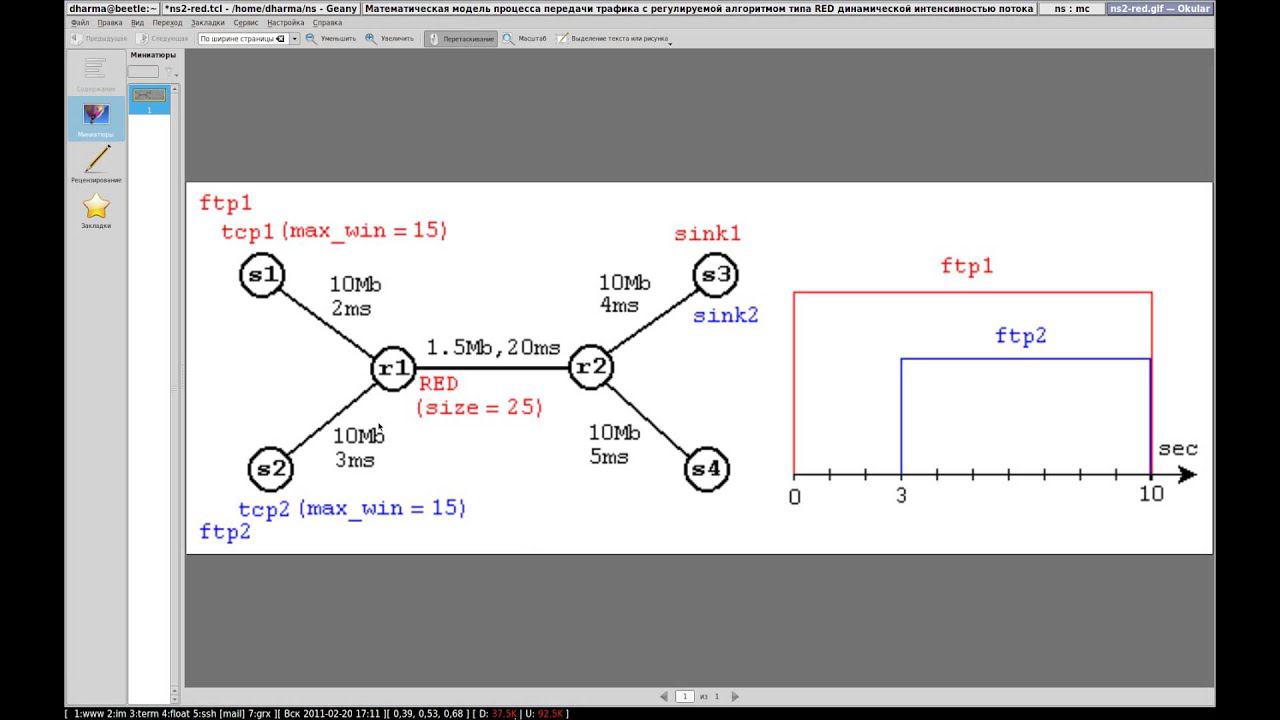Open the Переход menu
The image size is (1280, 720).
click(167, 22)
